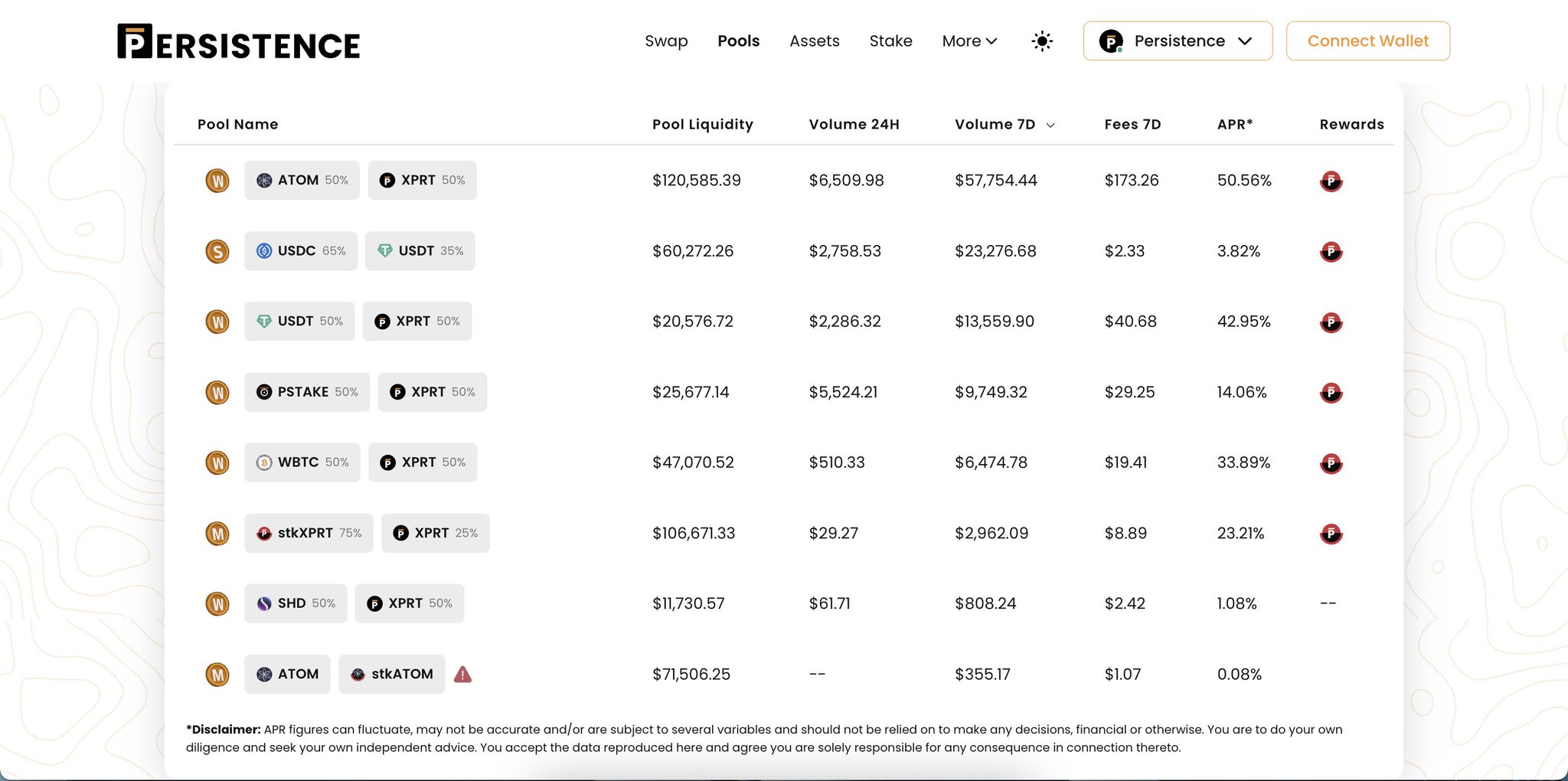The width and height of the screenshot is (1568, 781).
Task: Select the stkATOM token chip
Action: [391, 674]
